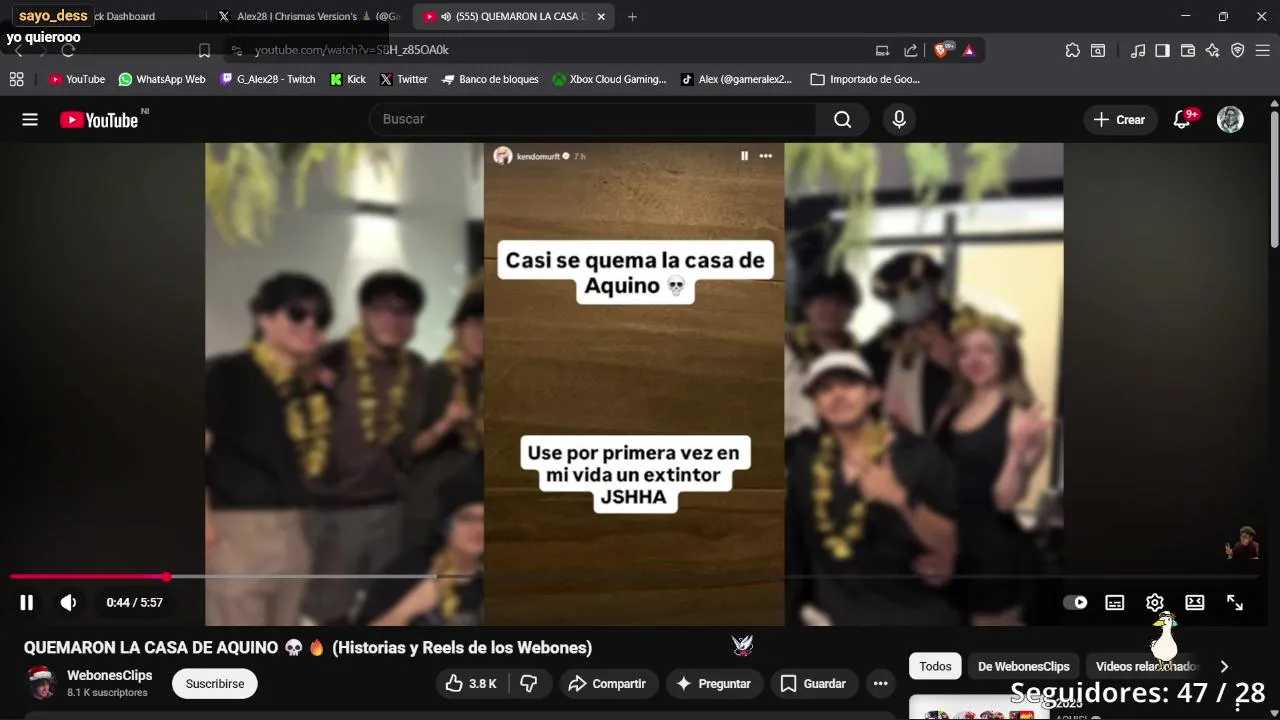Open the media control music note

[x=1138, y=50]
